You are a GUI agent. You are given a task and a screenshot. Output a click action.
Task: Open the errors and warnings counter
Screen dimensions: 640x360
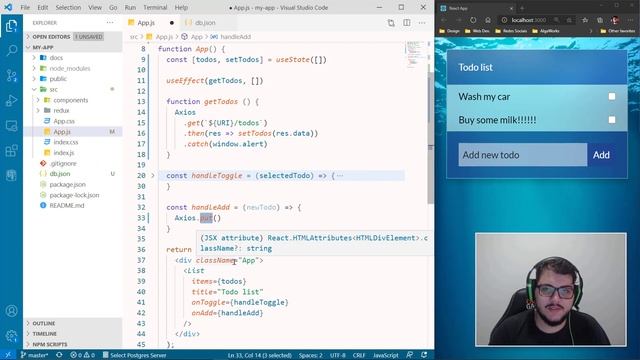coord(82,355)
